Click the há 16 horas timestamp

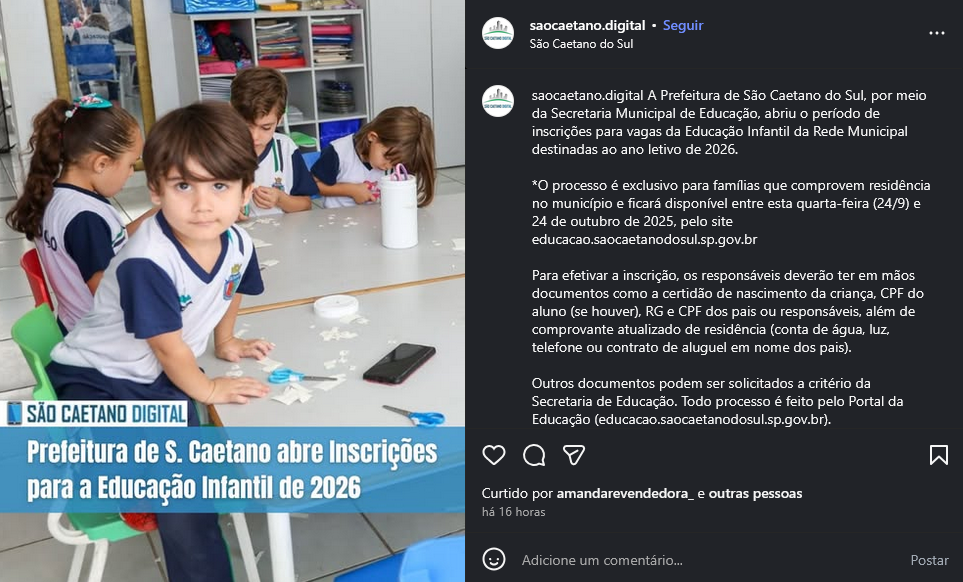513,511
